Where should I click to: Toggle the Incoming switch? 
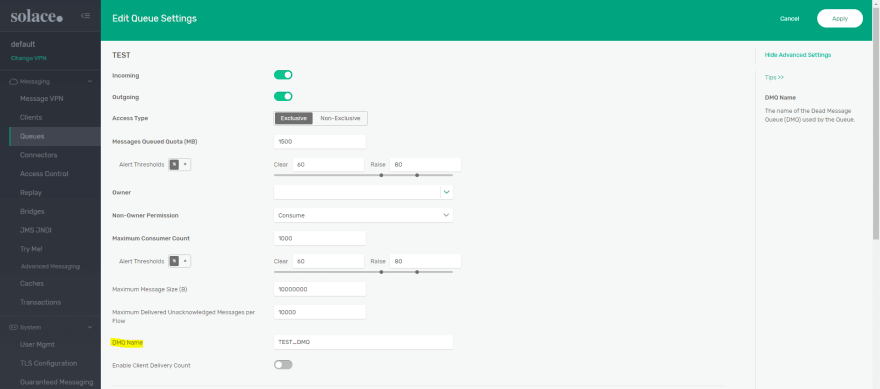283,75
